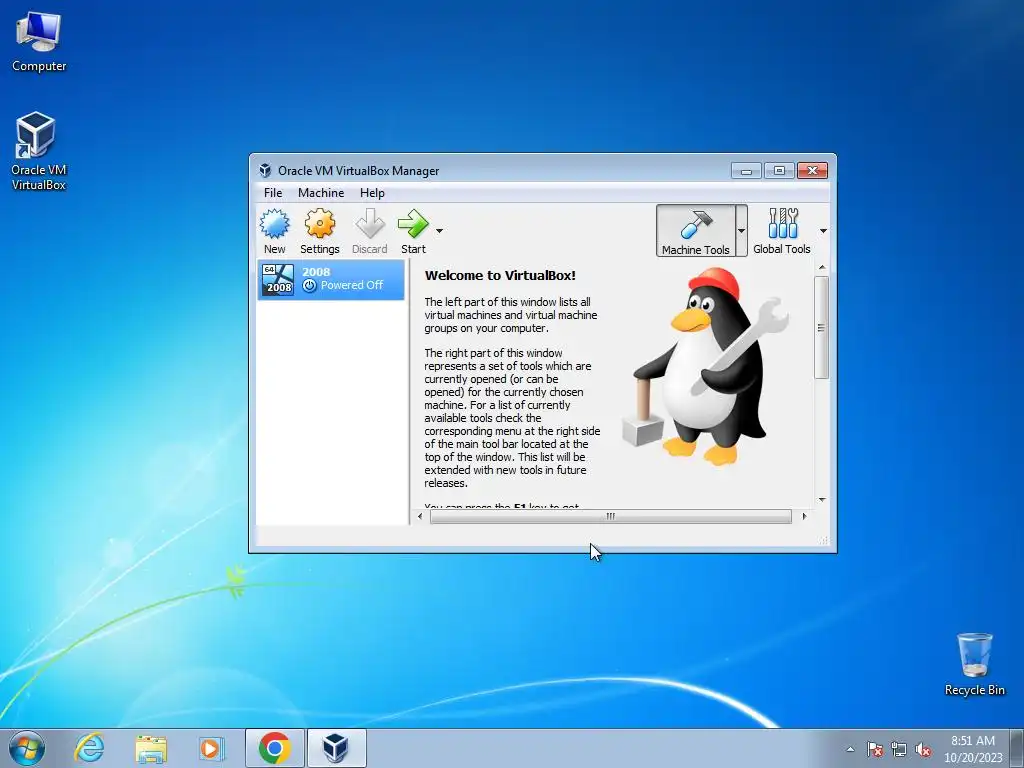Expand the Start button dropdown arrow

tap(440, 231)
